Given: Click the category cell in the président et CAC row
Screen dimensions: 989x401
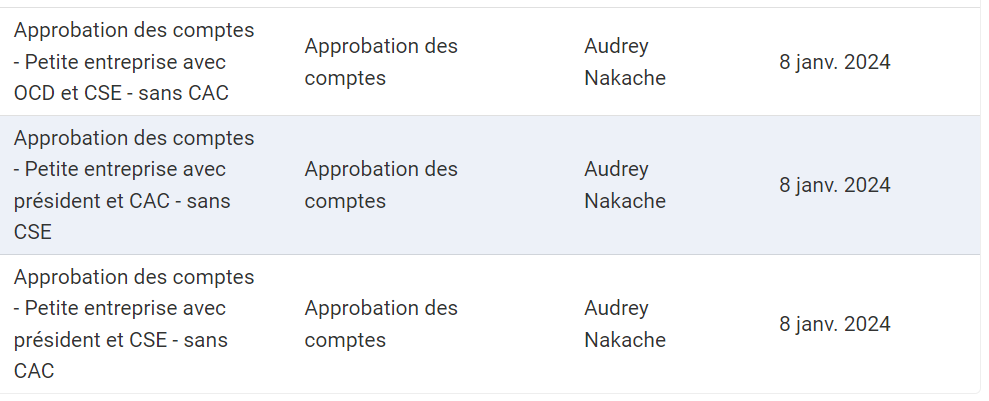Looking at the screenshot, I should [381, 185].
